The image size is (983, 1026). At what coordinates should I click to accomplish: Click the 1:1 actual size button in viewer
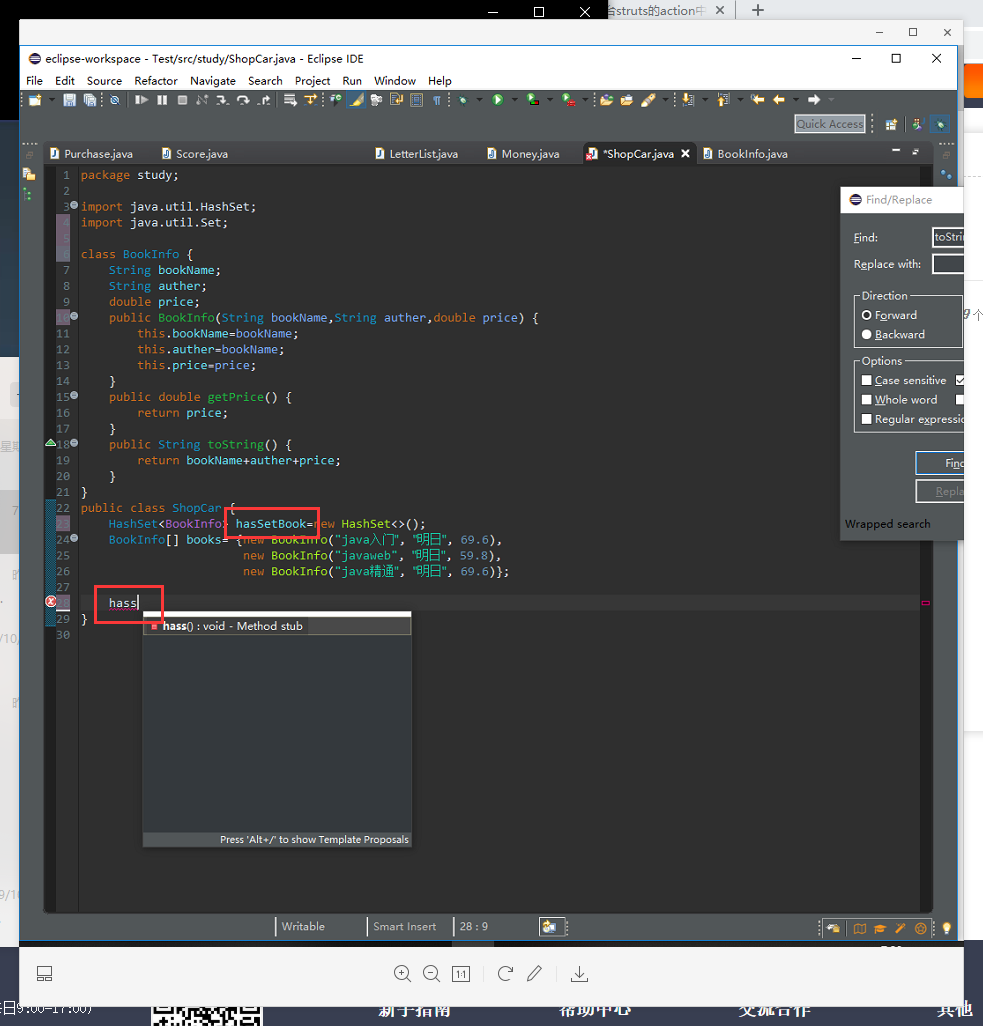click(461, 974)
